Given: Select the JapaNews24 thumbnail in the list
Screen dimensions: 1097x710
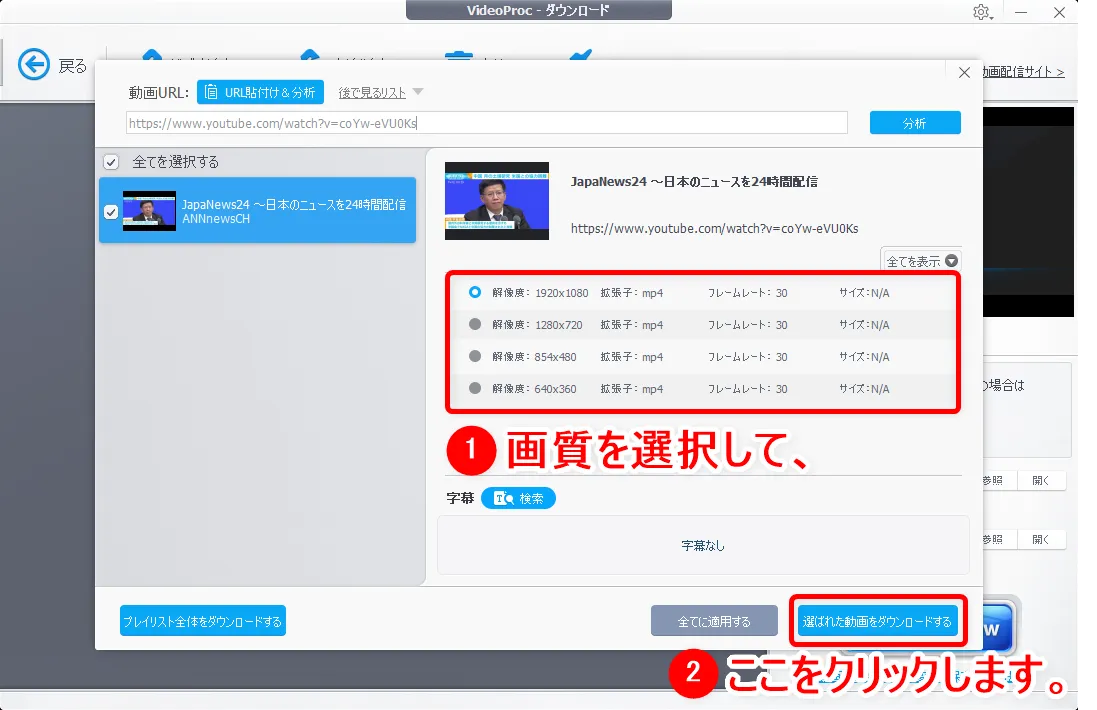Looking at the screenshot, I should tap(149, 211).
